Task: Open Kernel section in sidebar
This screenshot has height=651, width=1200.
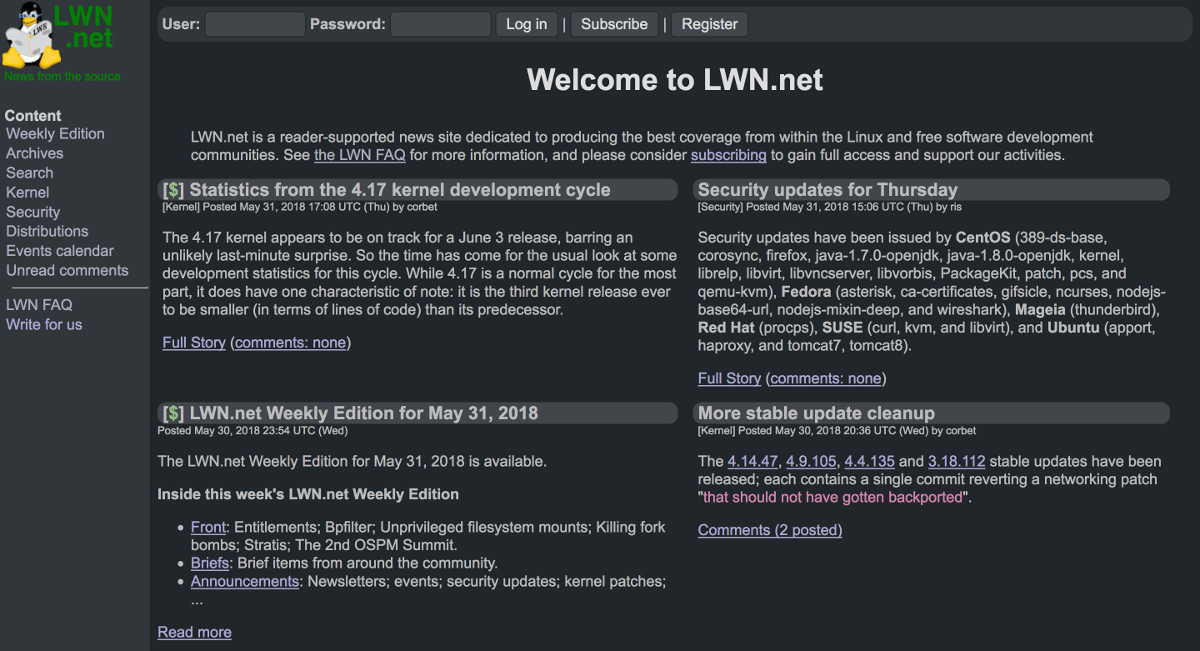Action: click(27, 192)
